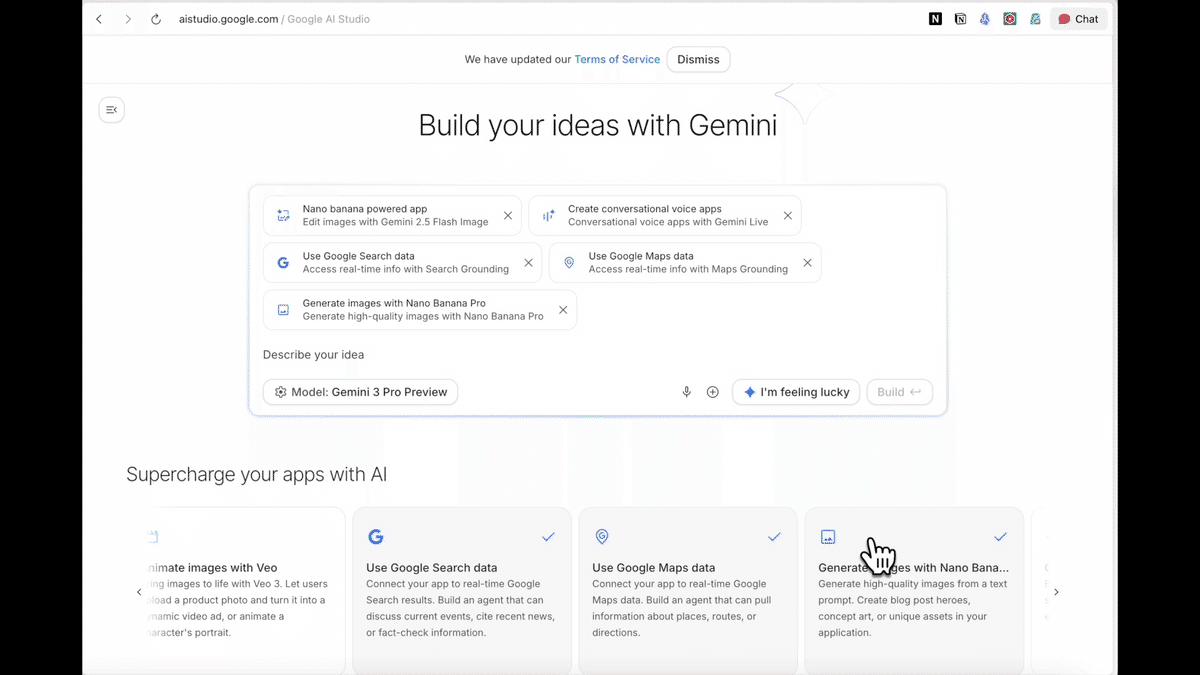Click the browser reload icon

click(x=156, y=19)
